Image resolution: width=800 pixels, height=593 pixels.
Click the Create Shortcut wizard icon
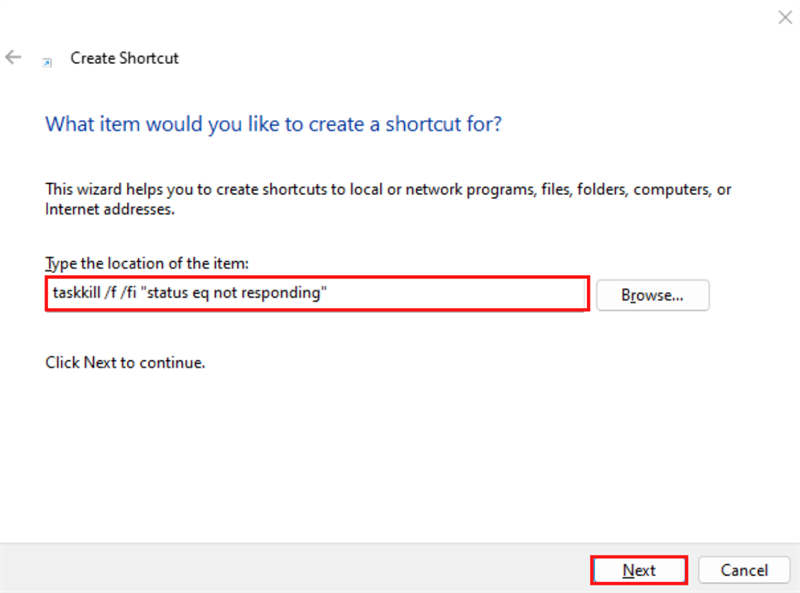click(46, 61)
